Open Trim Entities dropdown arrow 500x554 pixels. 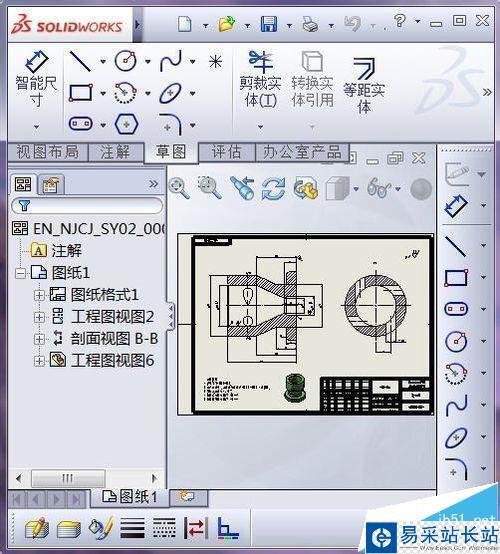point(260,126)
